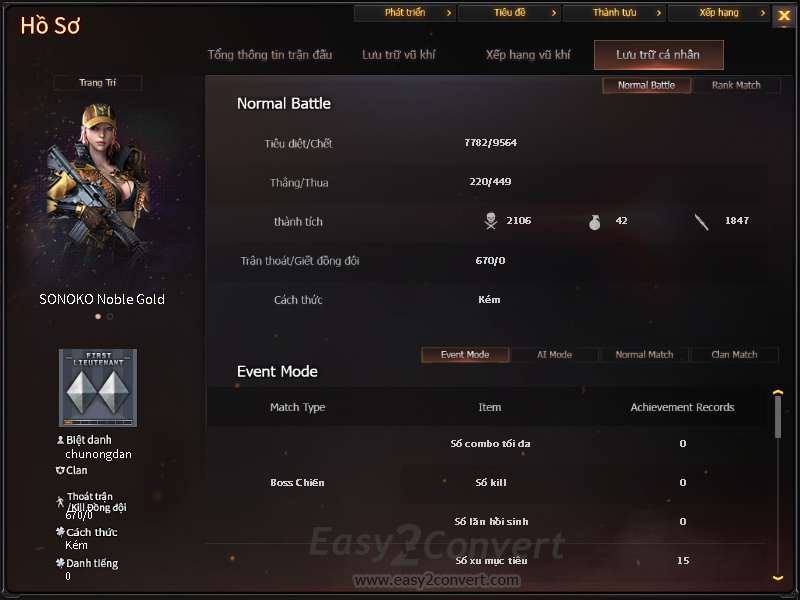
Task: Click the Danh tiếng badge icon
Action: click(60, 563)
